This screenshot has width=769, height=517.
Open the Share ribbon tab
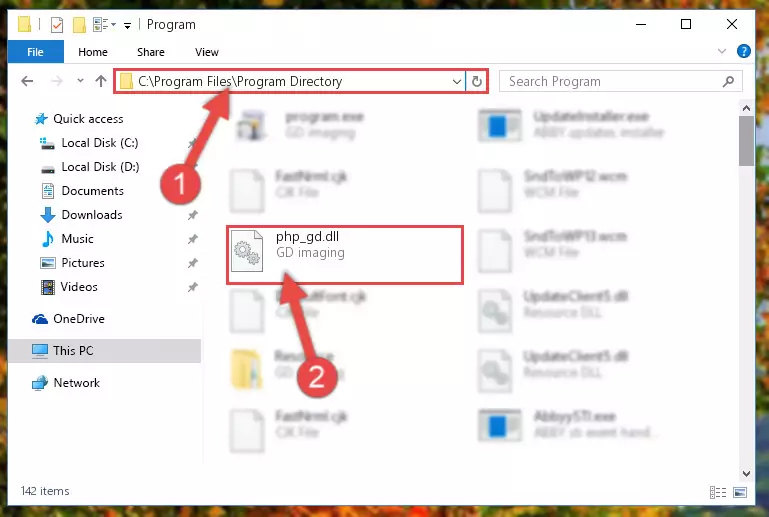[151, 52]
